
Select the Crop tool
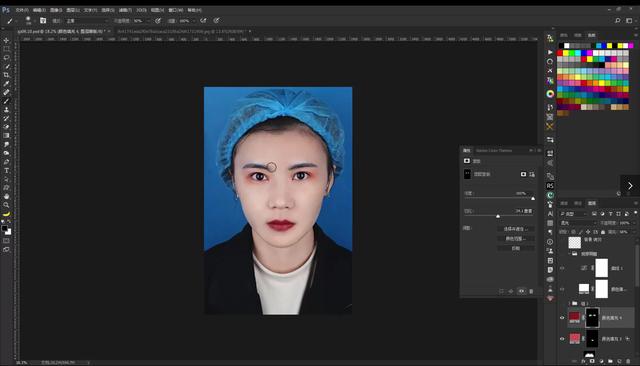coord(6,75)
